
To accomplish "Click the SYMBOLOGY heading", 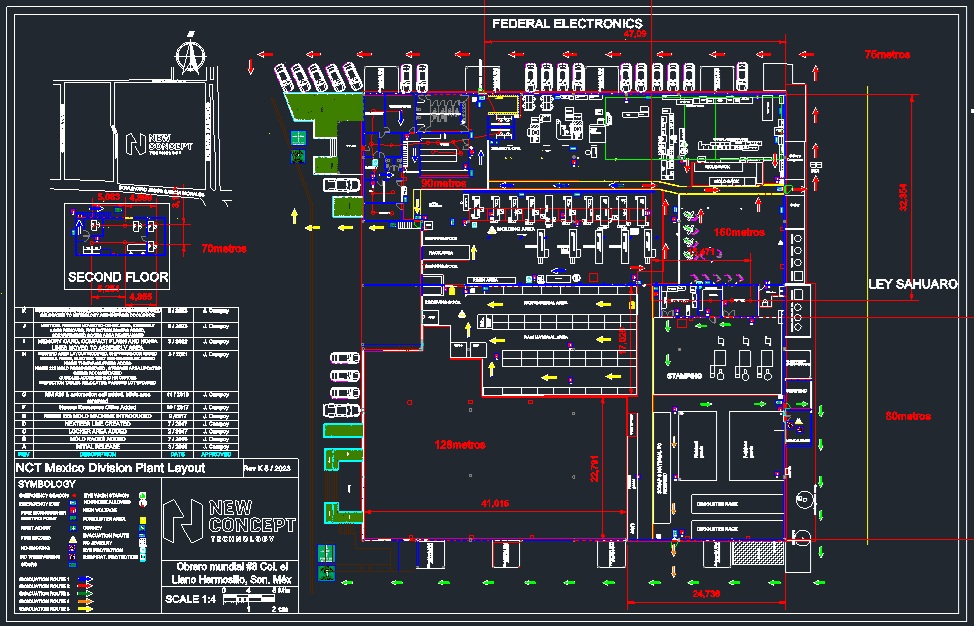I will [47, 484].
